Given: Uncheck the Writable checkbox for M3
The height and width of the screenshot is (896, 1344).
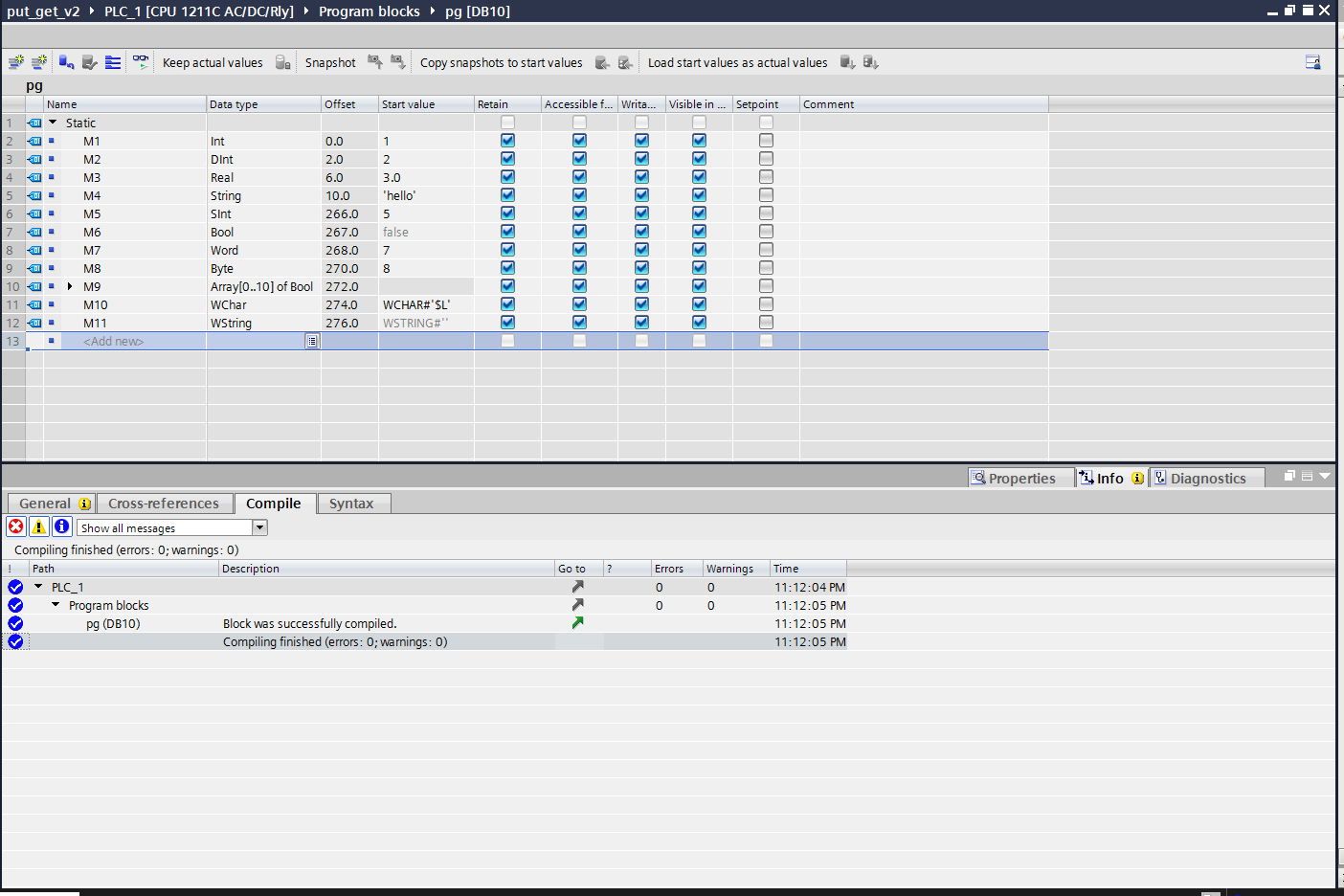Looking at the screenshot, I should point(641,177).
